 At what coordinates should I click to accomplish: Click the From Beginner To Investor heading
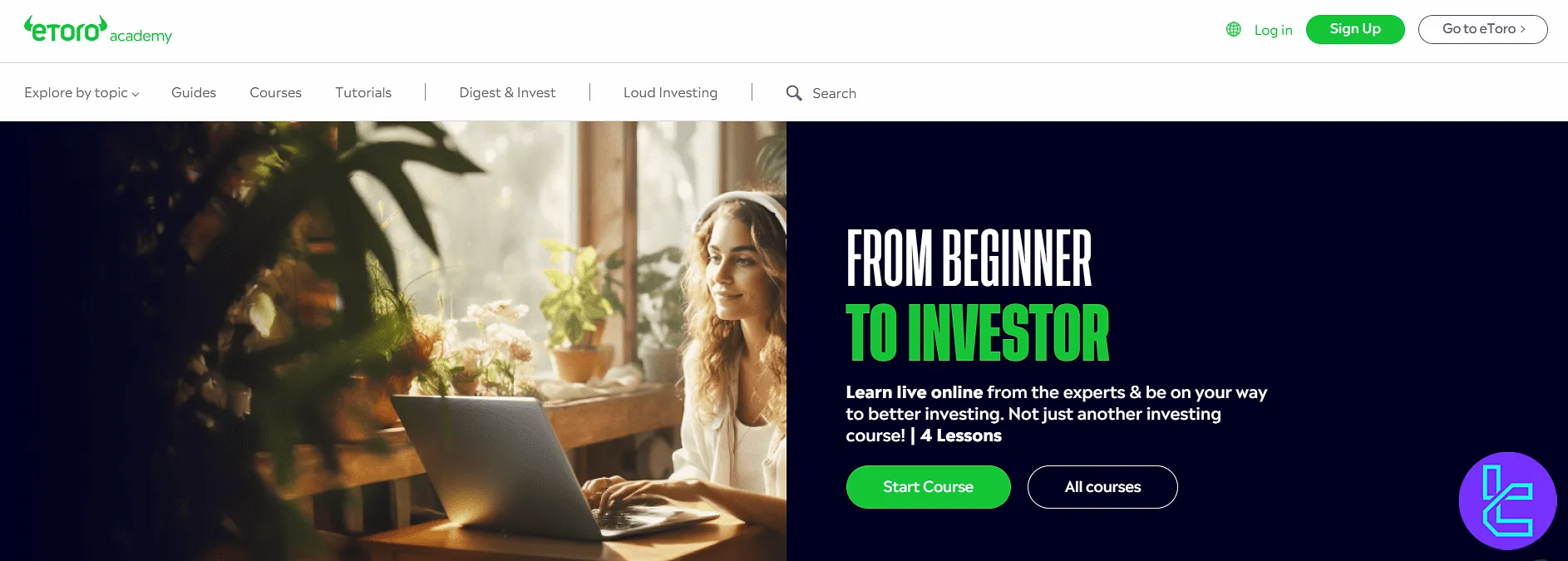tap(978, 296)
